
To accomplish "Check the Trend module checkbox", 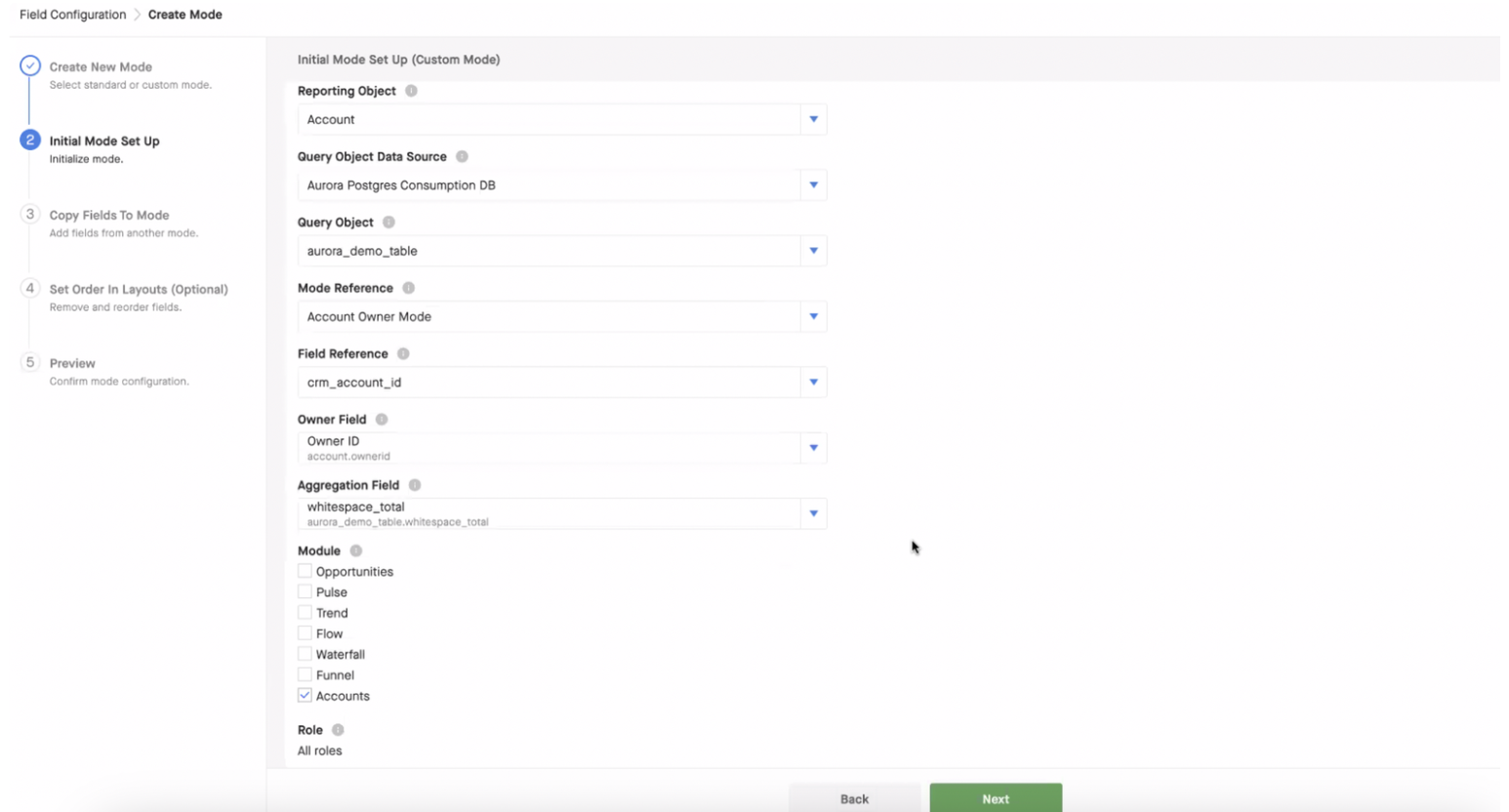I will pyautogui.click(x=305, y=613).
